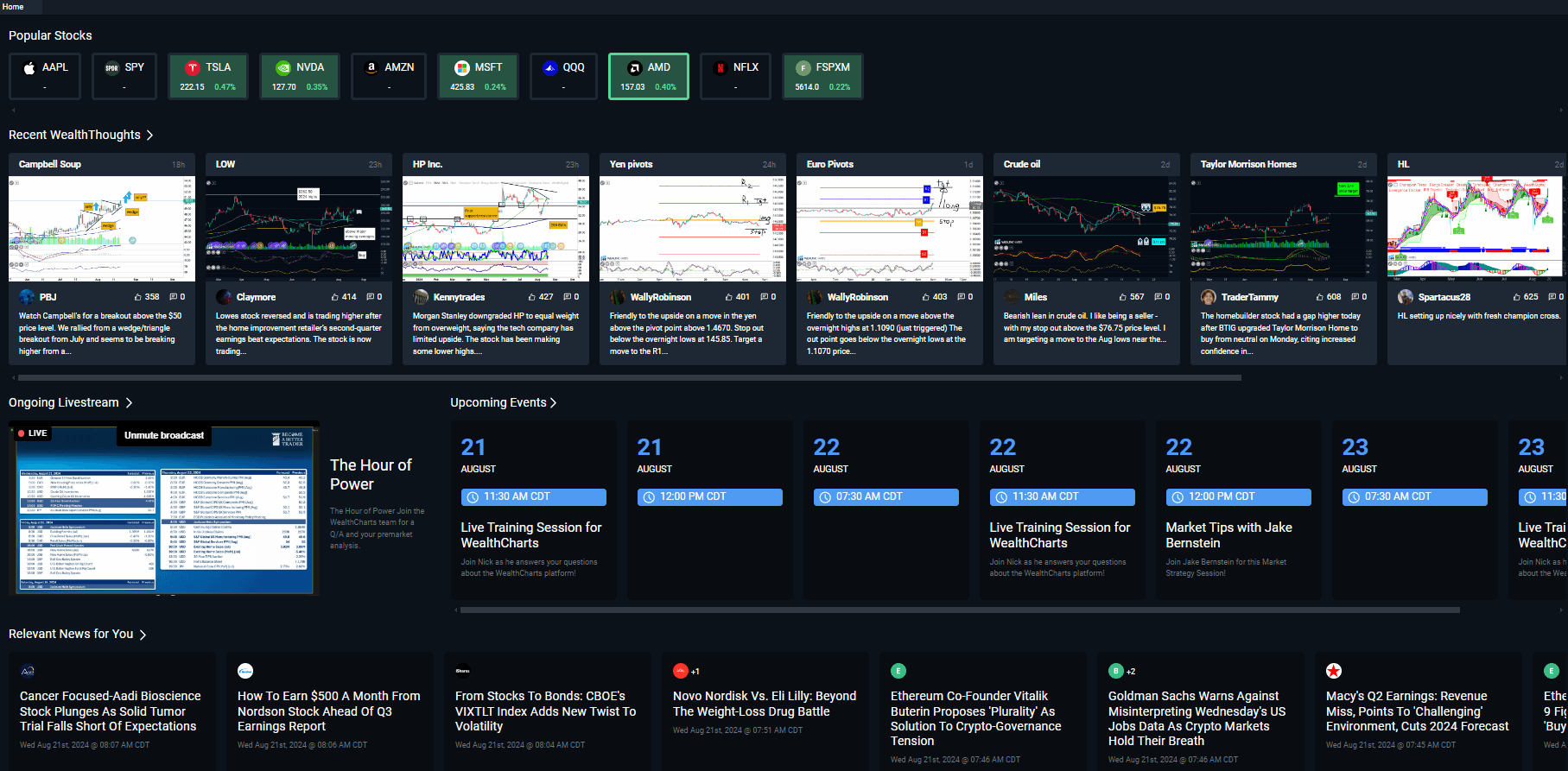Read Macy's Q2 Earnings article
The image size is (1568, 771).
click(1418, 711)
